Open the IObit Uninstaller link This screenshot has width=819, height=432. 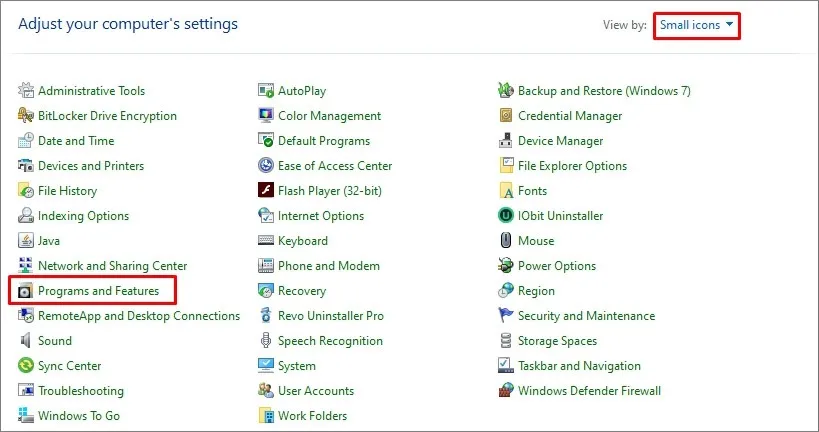click(560, 216)
